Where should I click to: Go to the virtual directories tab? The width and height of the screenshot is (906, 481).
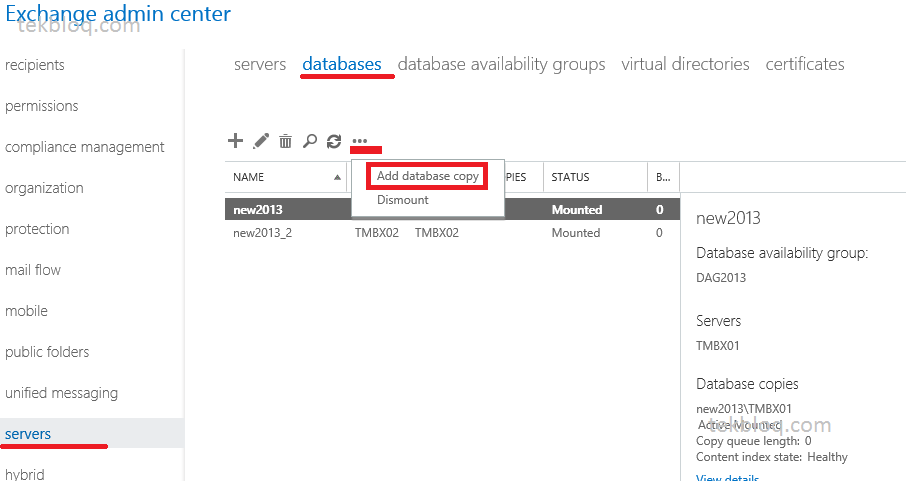[685, 64]
